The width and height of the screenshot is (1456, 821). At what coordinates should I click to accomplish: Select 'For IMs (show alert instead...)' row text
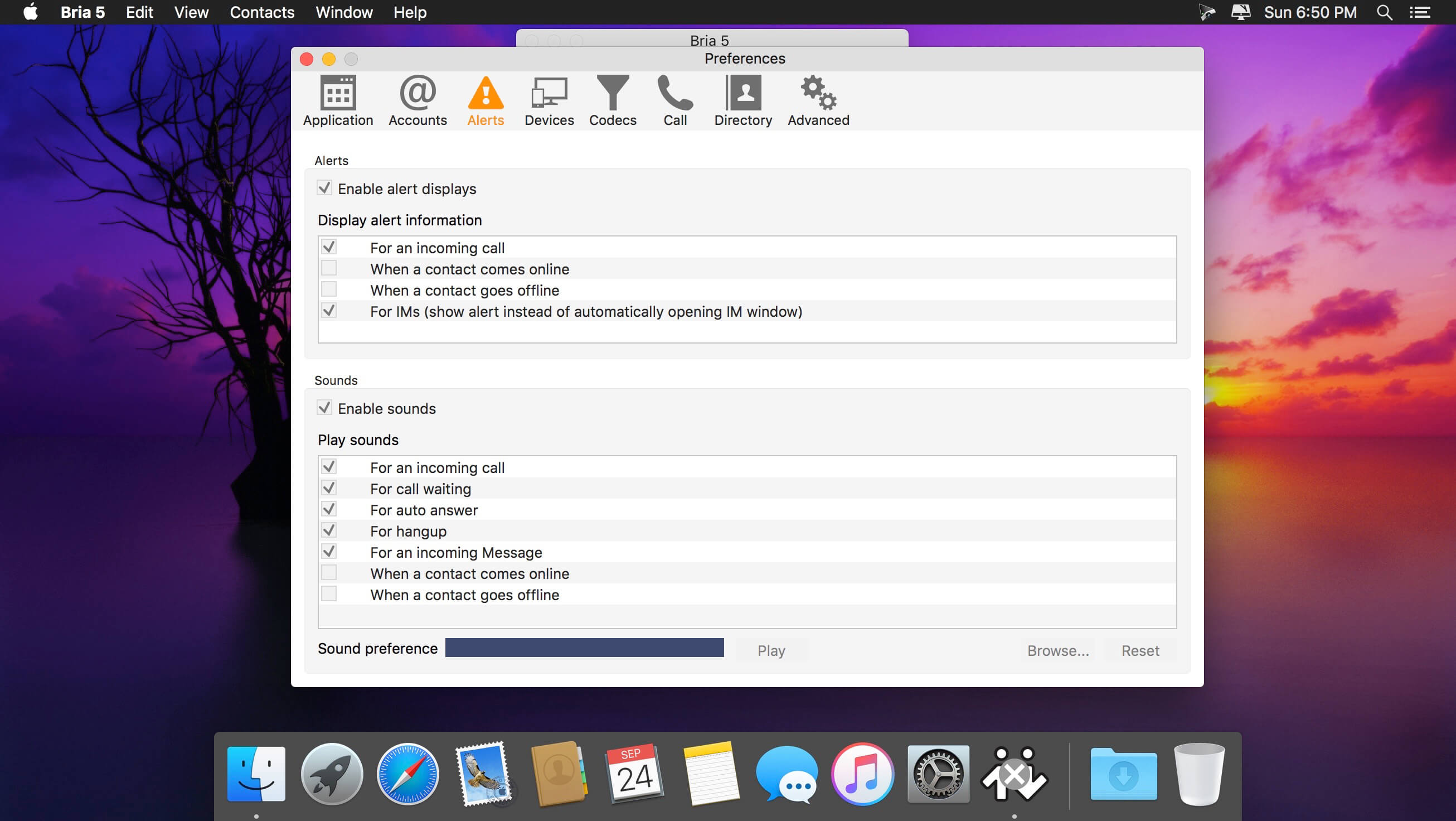pyautogui.click(x=586, y=312)
